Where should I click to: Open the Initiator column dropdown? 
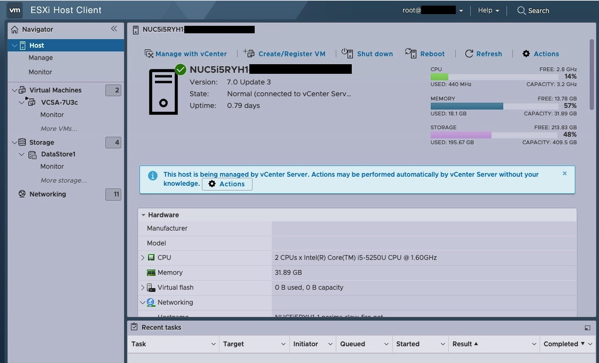click(330, 344)
